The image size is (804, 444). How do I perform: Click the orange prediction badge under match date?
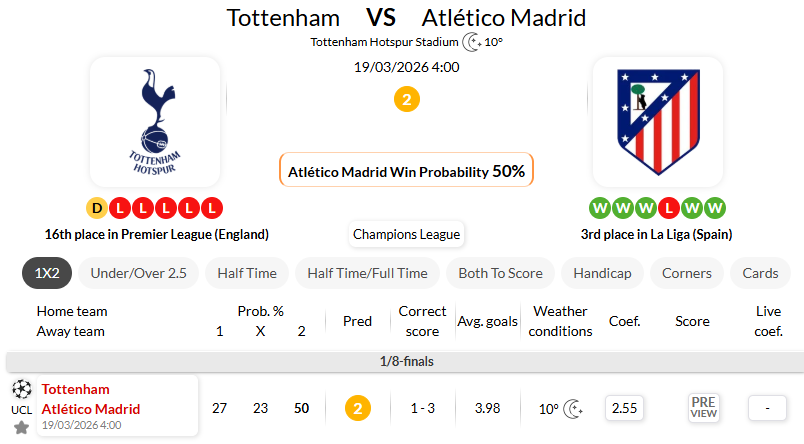406,99
